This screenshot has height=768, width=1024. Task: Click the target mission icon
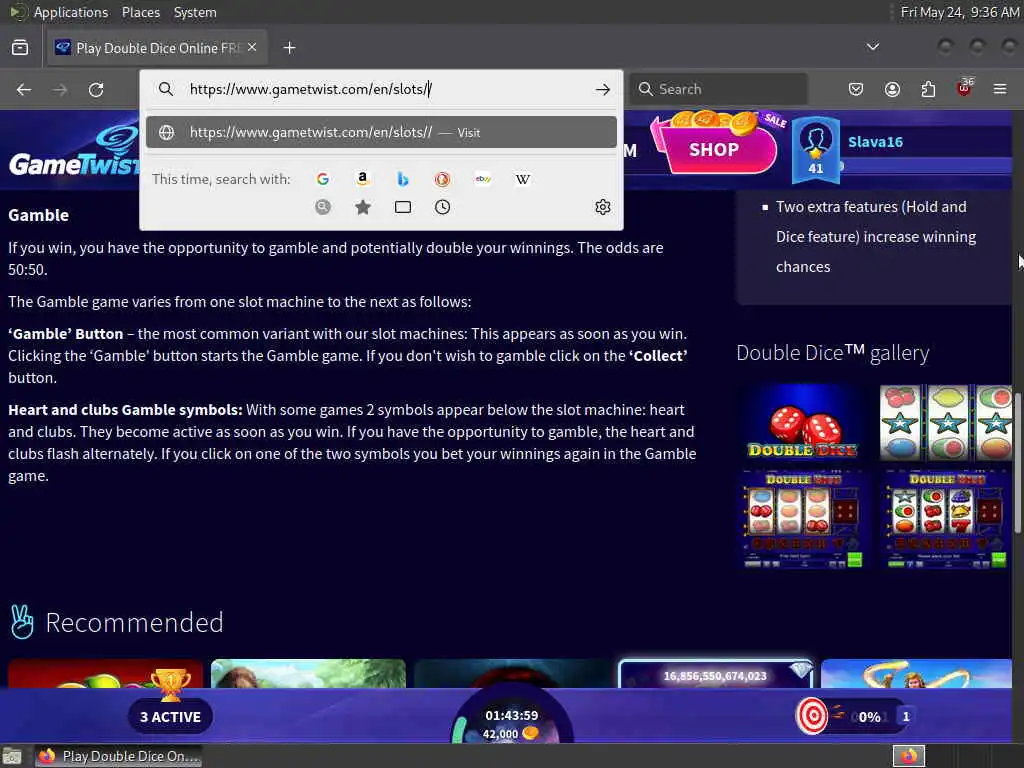(x=812, y=716)
